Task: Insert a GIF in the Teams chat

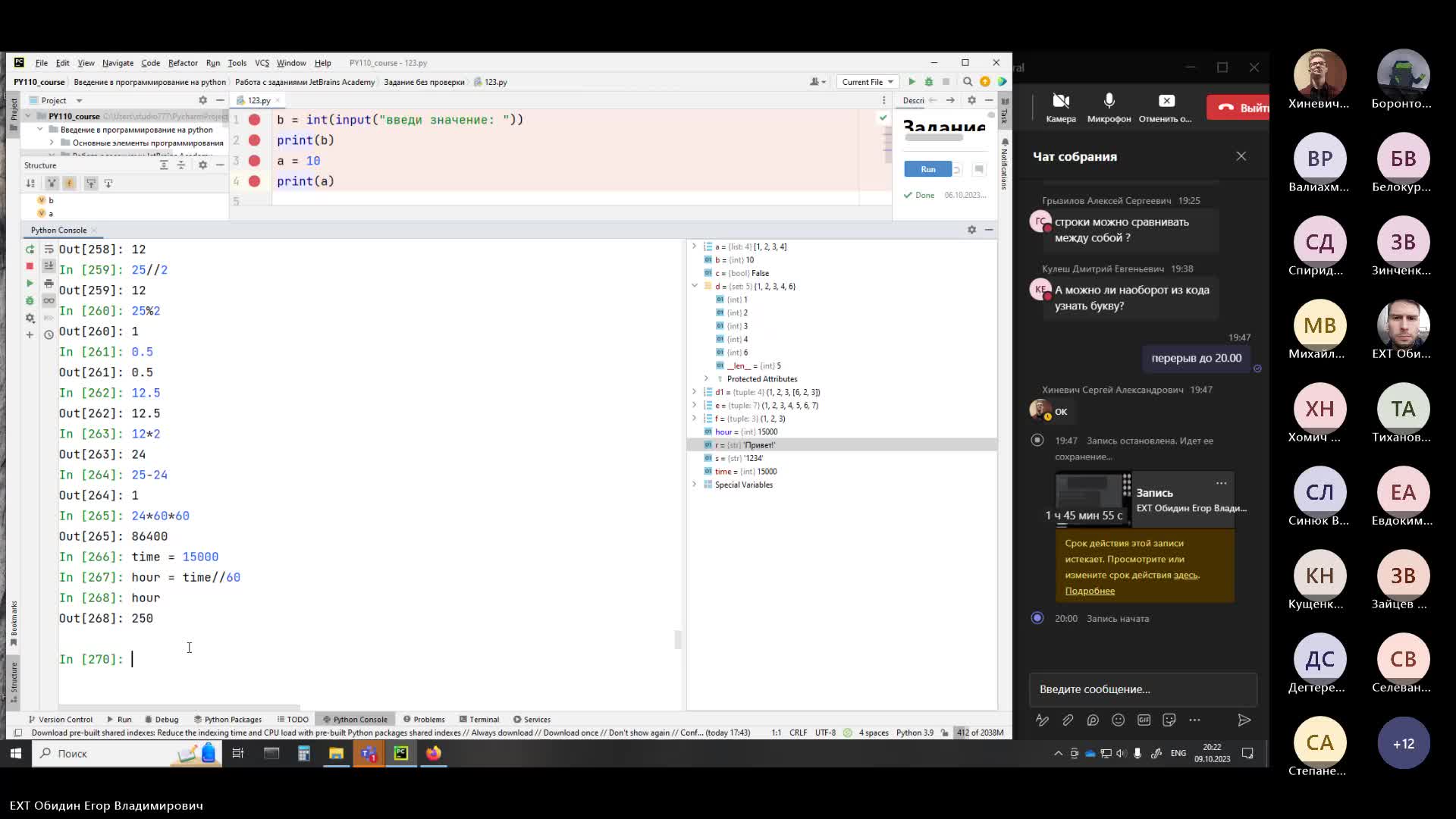Action: click(1144, 720)
